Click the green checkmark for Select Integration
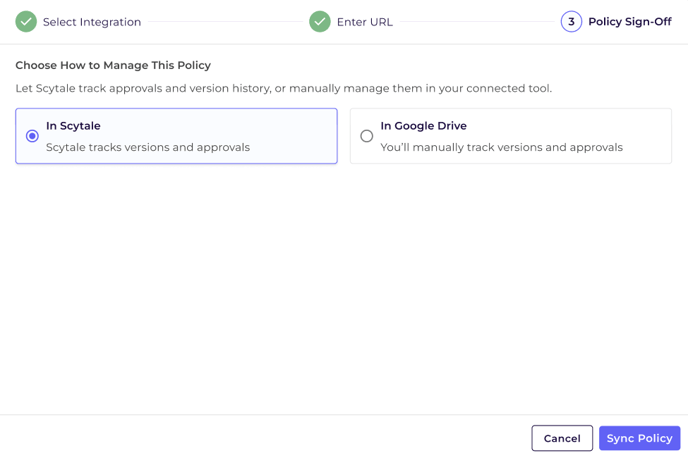The height and width of the screenshot is (458, 688). point(26,21)
